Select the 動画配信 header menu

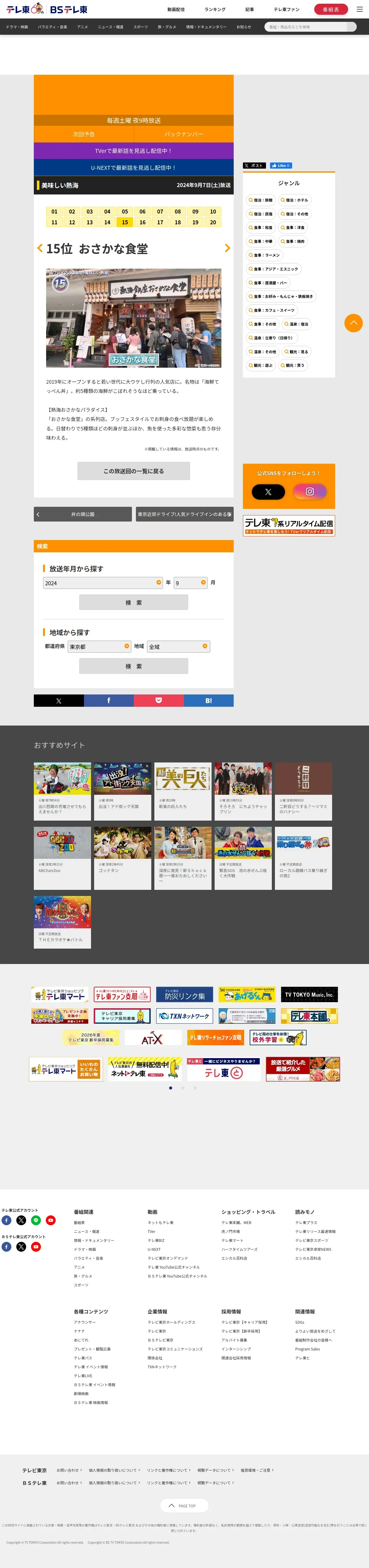pyautogui.click(x=176, y=9)
